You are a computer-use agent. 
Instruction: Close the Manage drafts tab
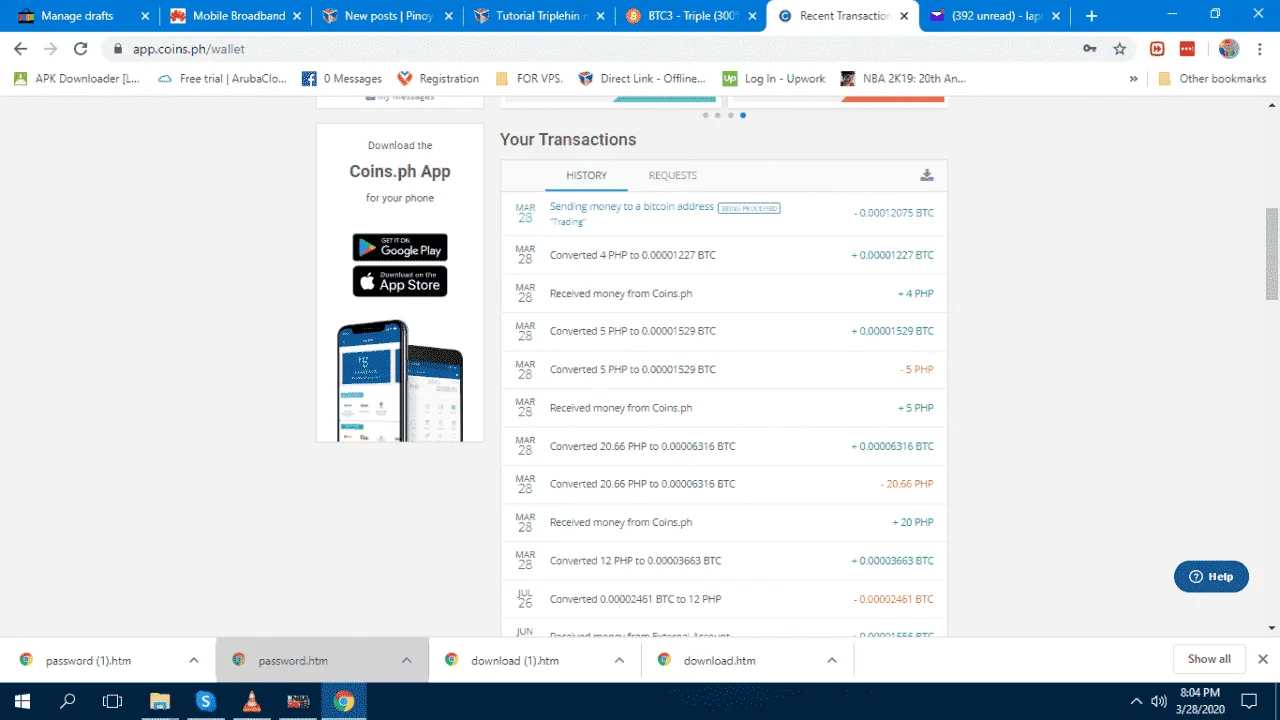(x=145, y=16)
